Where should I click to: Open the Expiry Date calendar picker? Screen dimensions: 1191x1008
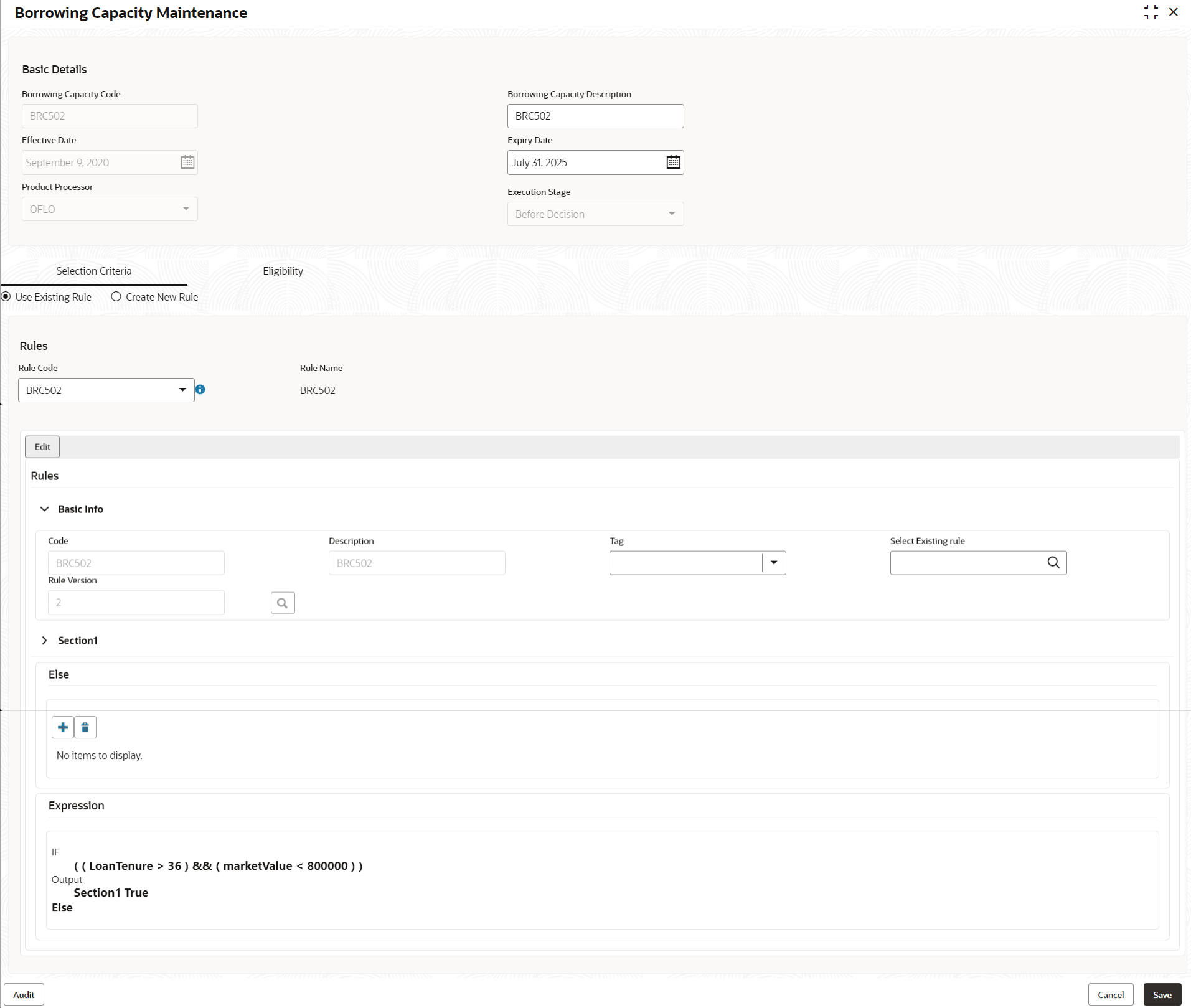(x=673, y=163)
